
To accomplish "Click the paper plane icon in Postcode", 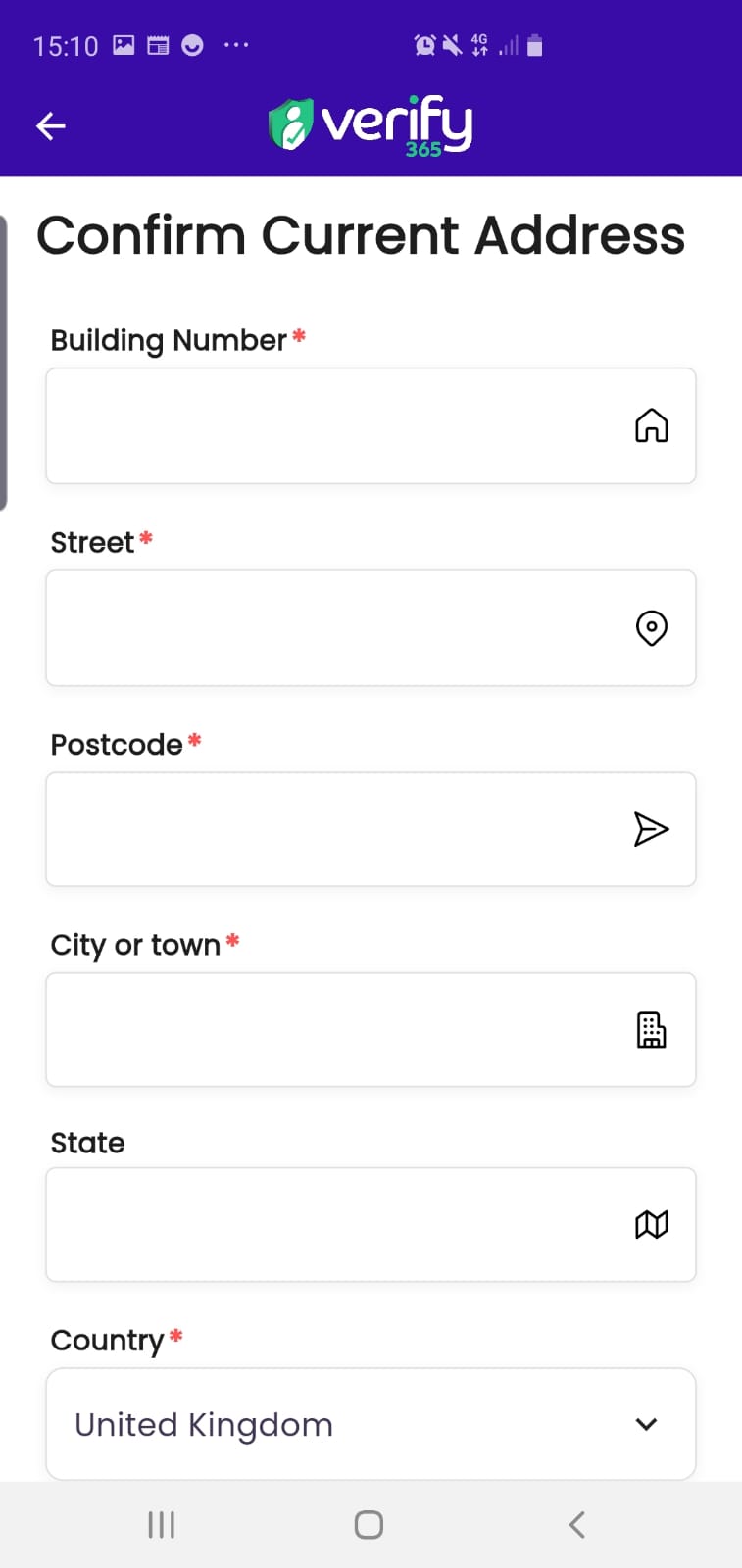I will 651,829.
